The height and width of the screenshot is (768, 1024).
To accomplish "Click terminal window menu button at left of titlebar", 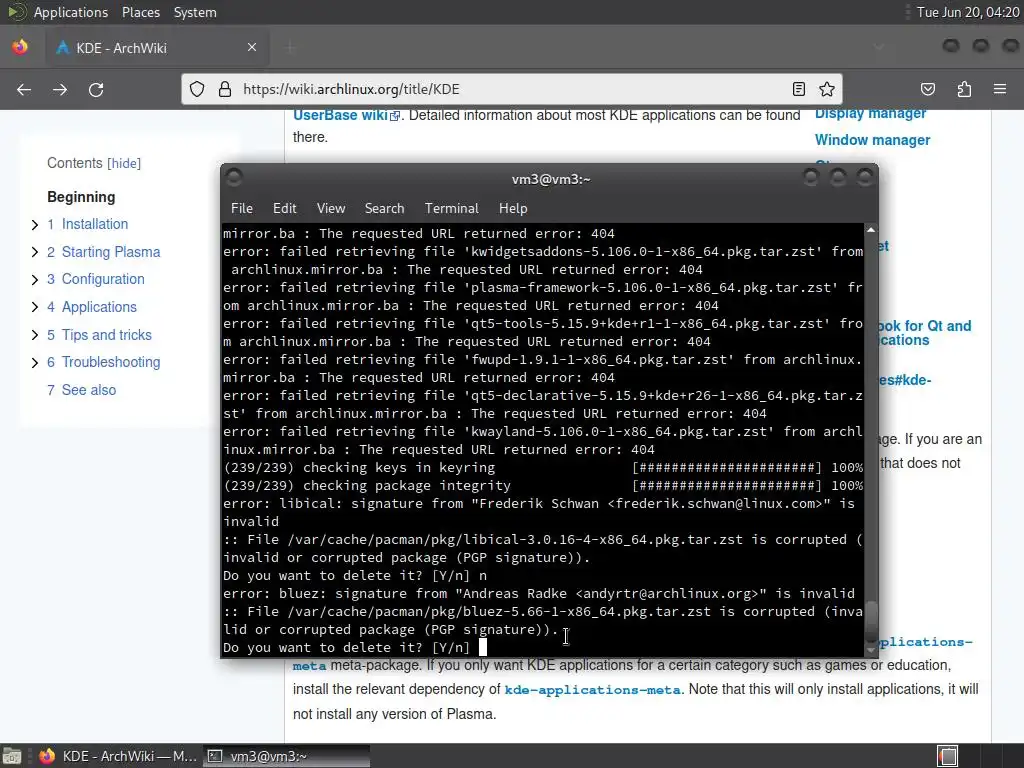I will click(234, 177).
